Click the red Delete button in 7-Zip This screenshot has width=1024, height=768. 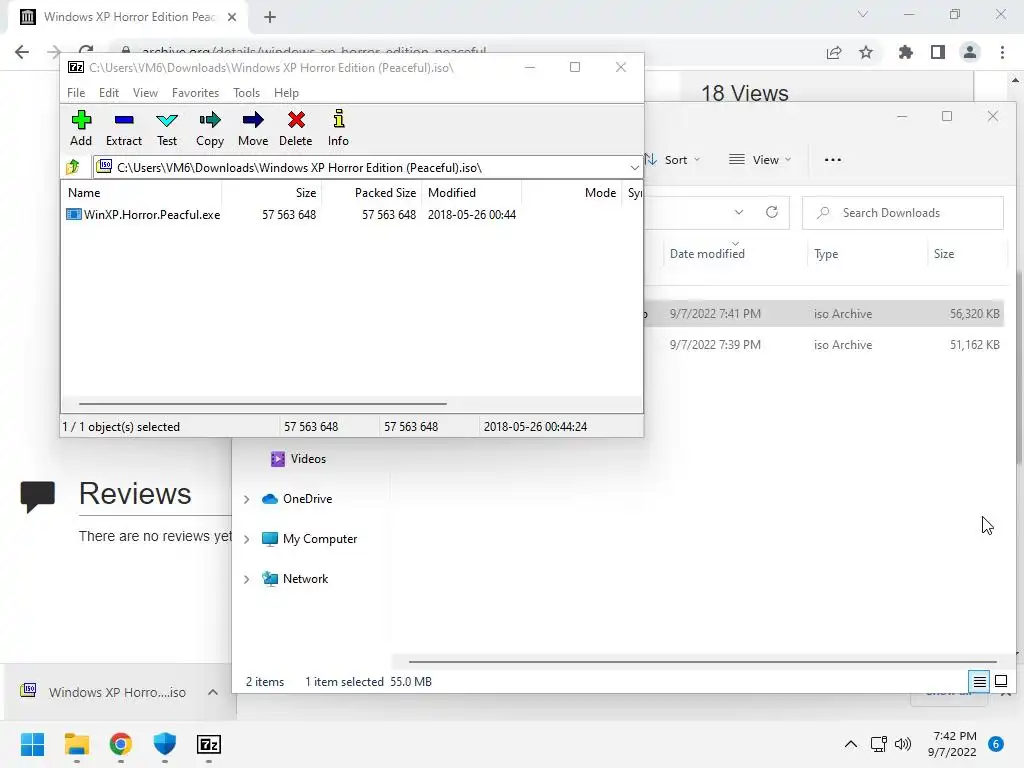pos(296,129)
